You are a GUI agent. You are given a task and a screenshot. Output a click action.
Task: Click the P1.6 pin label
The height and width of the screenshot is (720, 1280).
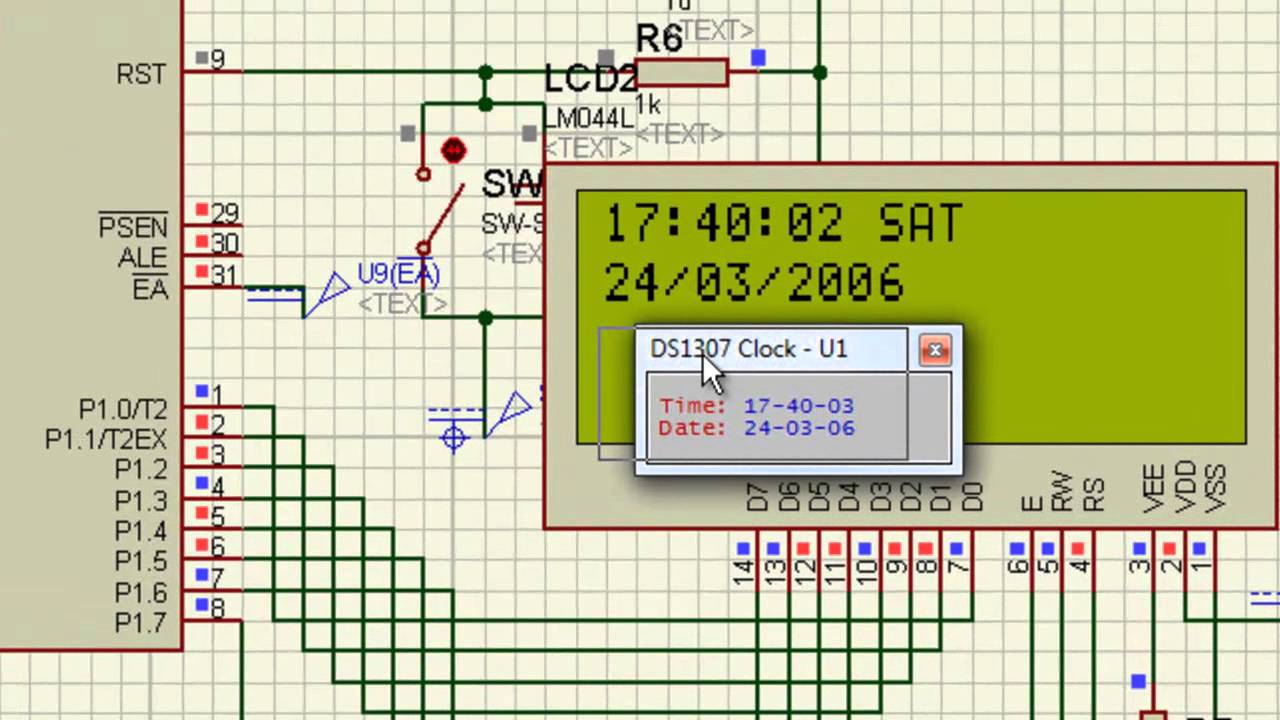click(x=141, y=593)
